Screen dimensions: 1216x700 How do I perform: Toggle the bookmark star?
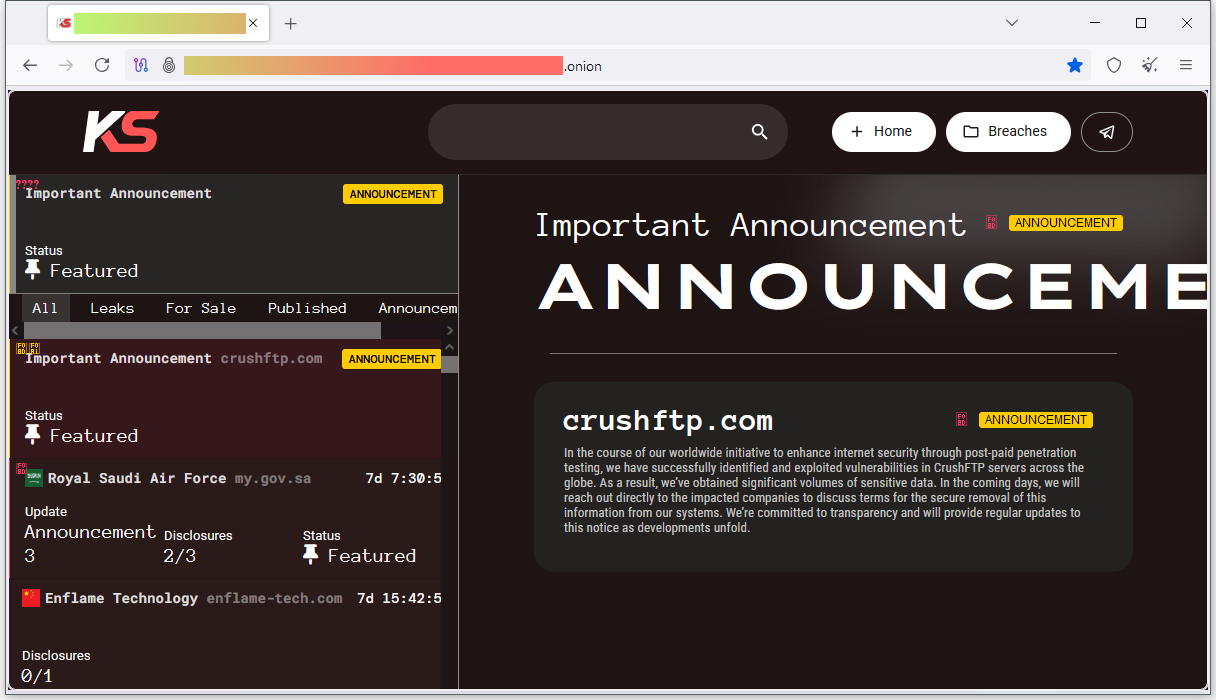click(x=1075, y=65)
